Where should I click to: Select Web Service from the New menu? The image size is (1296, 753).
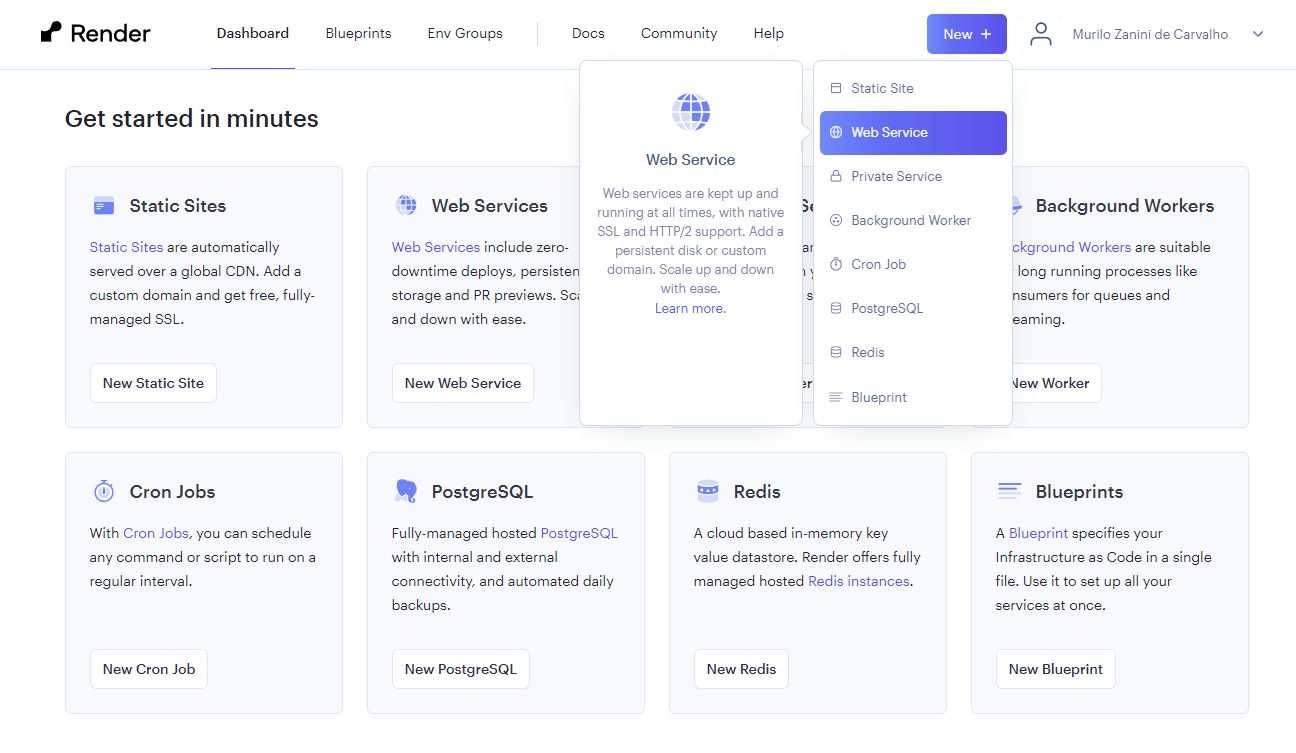pos(913,132)
